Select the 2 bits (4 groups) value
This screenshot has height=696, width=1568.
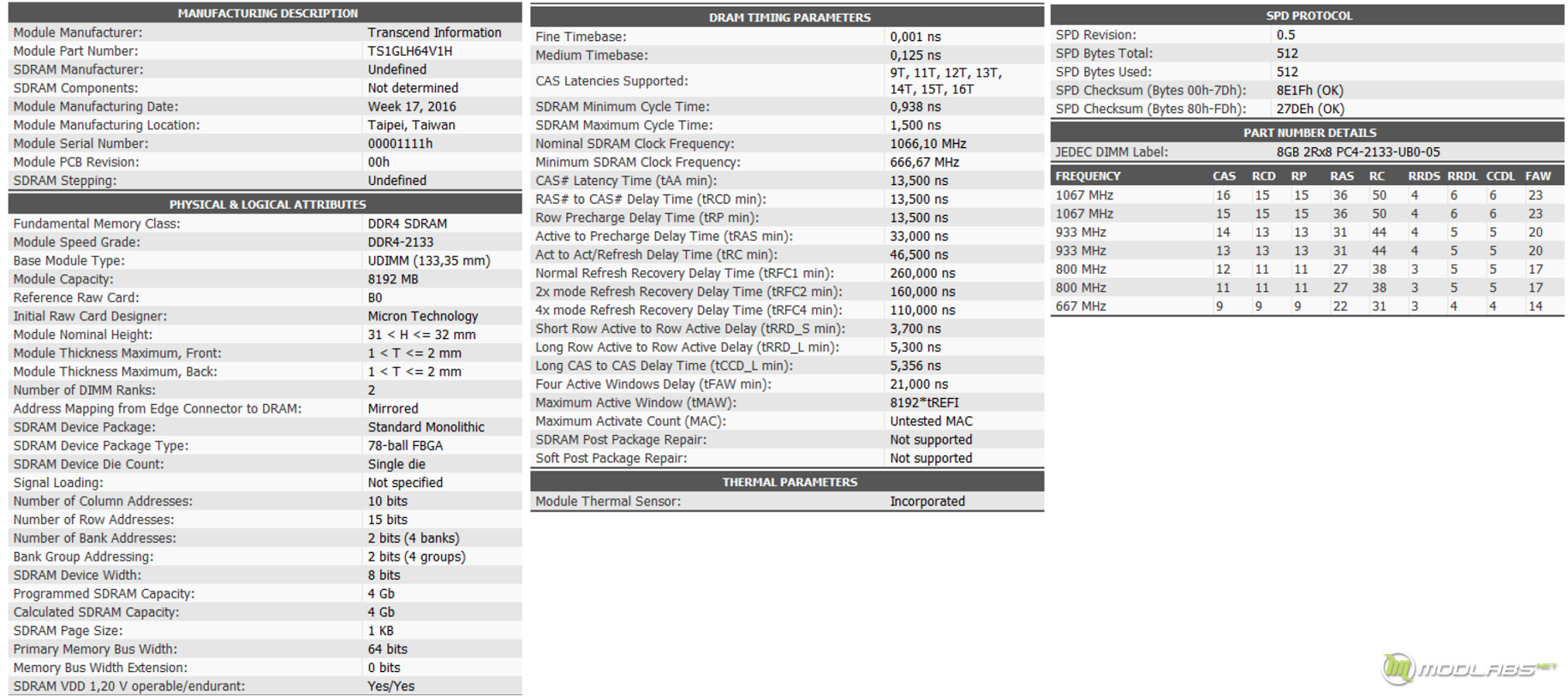pos(417,557)
